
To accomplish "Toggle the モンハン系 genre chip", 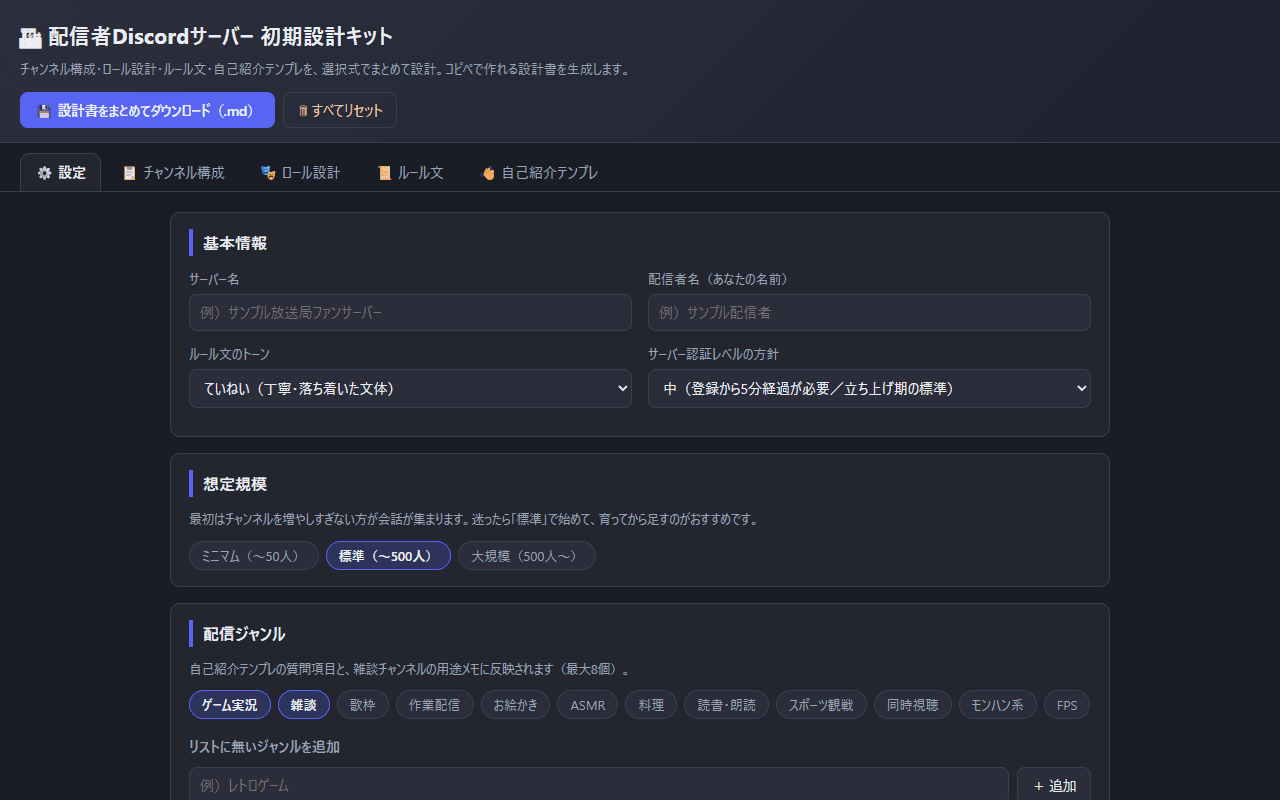I will pyautogui.click(x=998, y=705).
